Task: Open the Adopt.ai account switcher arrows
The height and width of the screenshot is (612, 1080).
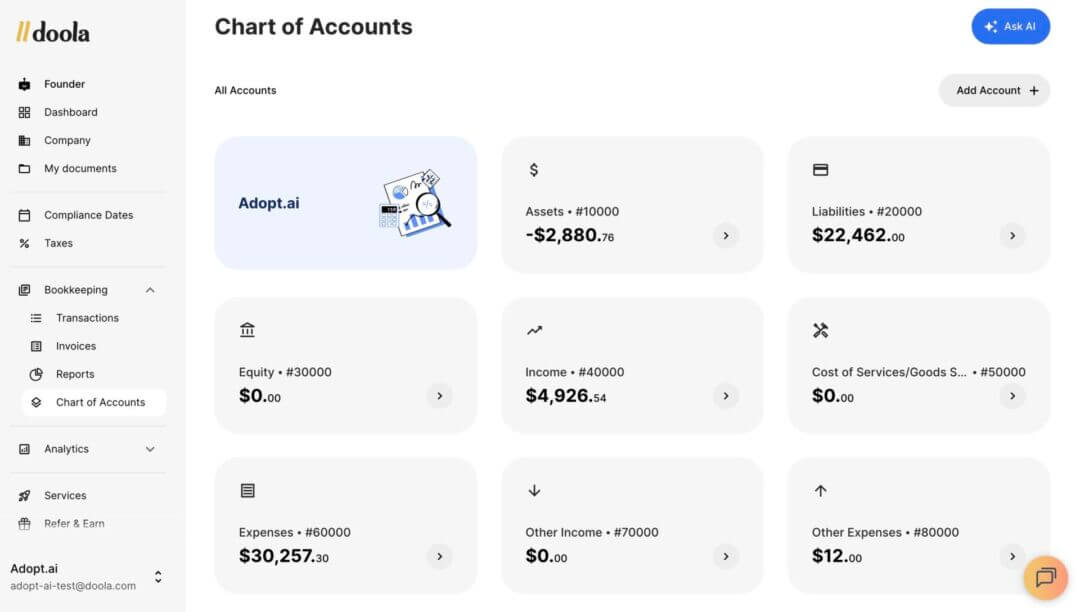Action: click(x=158, y=577)
